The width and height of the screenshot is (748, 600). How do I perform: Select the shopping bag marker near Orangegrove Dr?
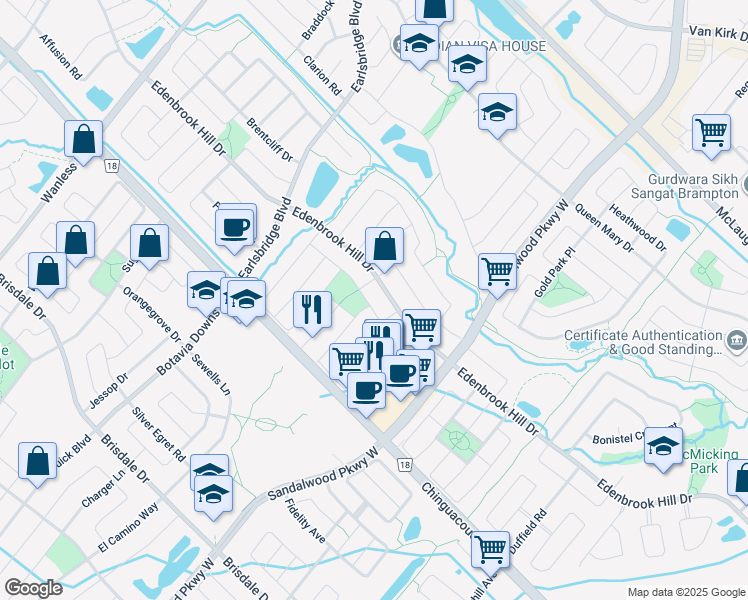[x=149, y=241]
